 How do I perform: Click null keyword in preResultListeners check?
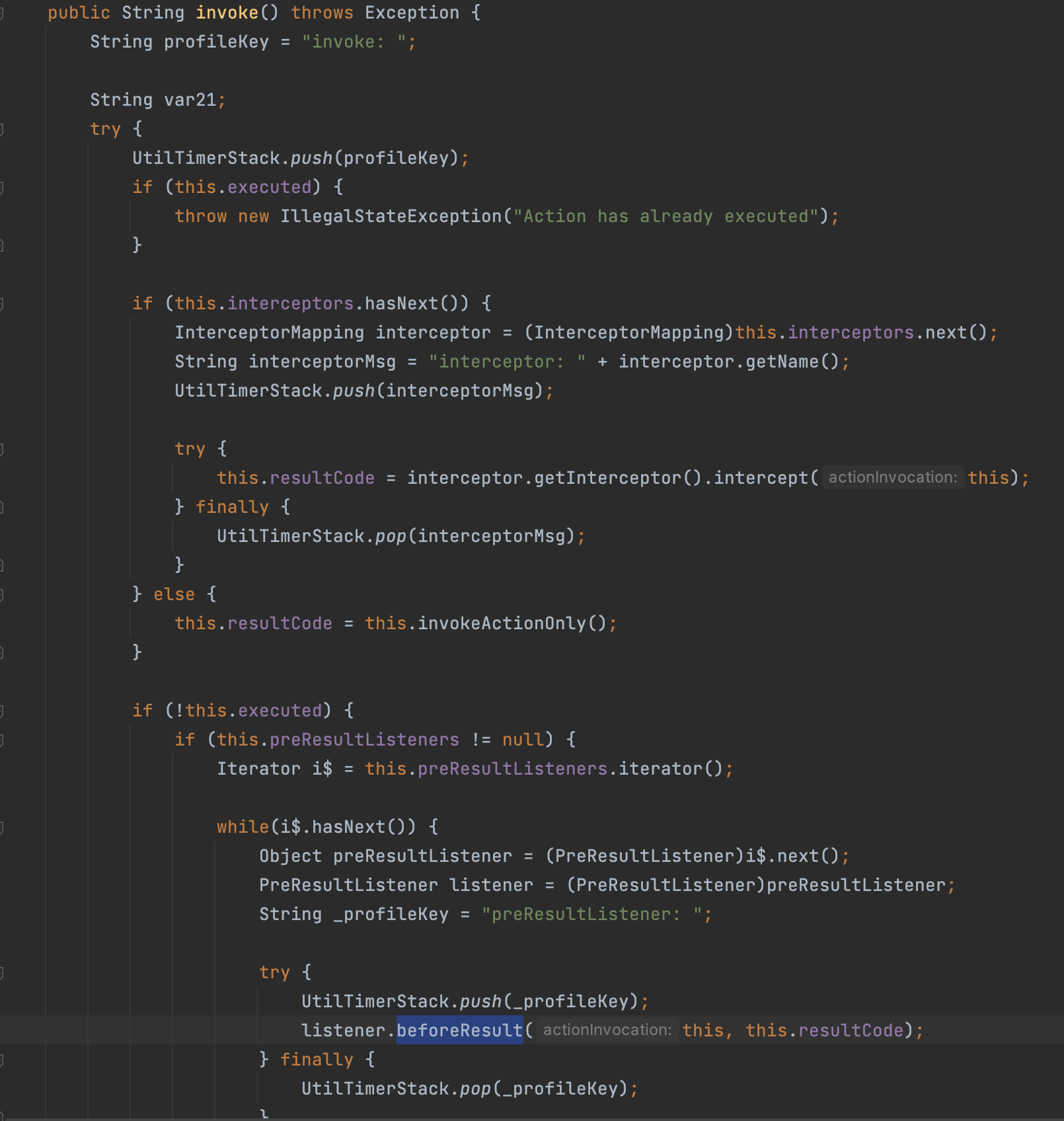(523, 740)
